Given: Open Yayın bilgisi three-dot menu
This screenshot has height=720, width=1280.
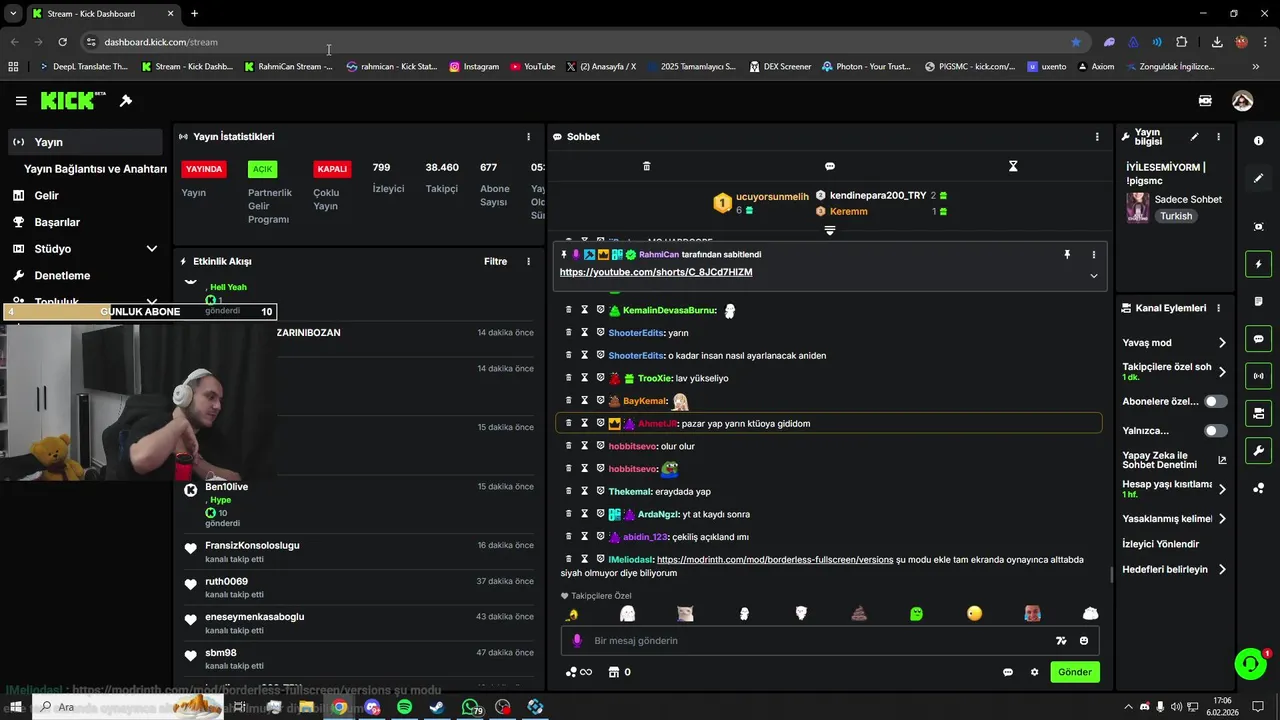Looking at the screenshot, I should 1218,137.
